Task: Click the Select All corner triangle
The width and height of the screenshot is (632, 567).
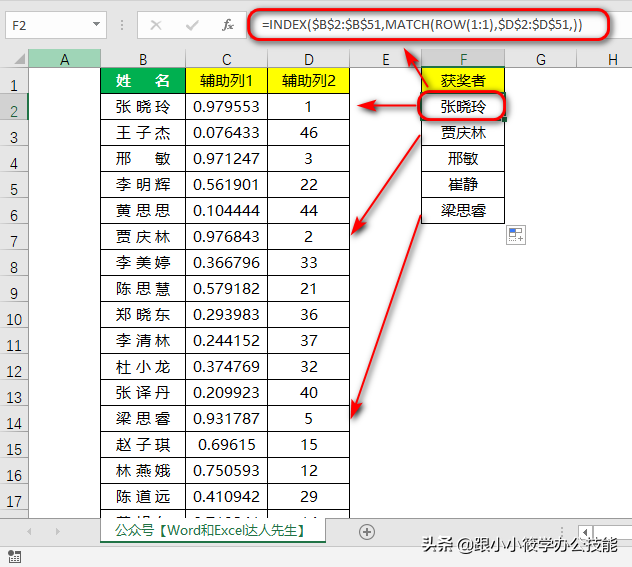Action: tap(20, 59)
